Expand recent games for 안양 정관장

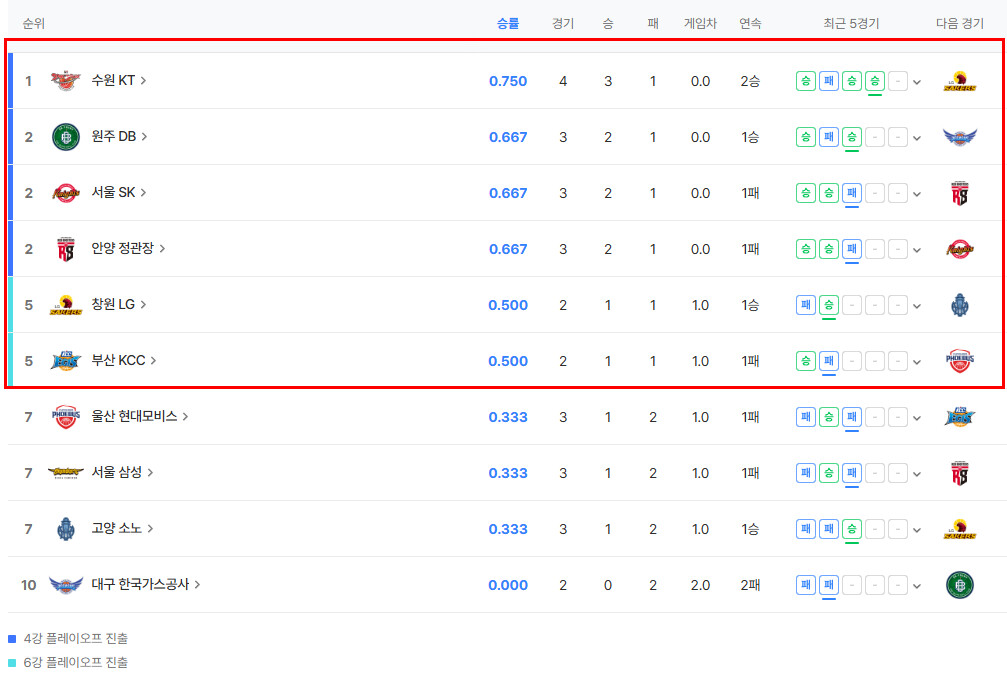tap(916, 250)
